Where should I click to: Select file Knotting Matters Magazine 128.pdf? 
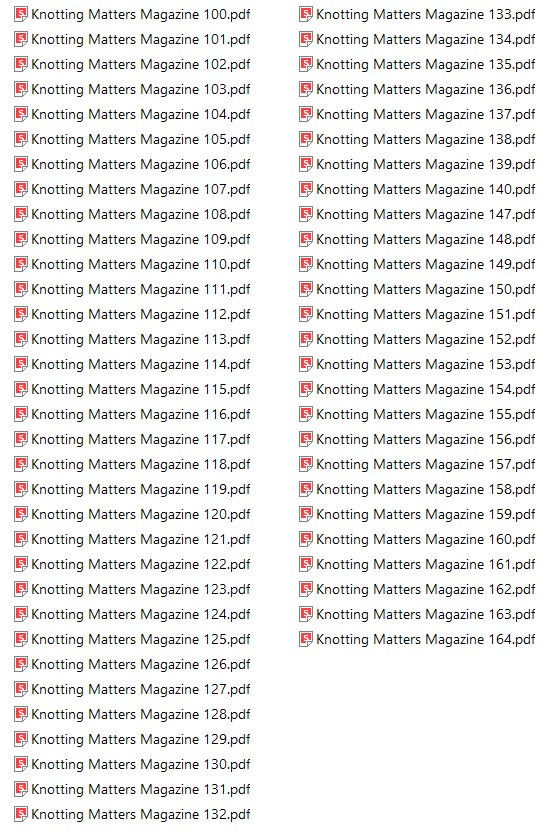click(x=132, y=714)
